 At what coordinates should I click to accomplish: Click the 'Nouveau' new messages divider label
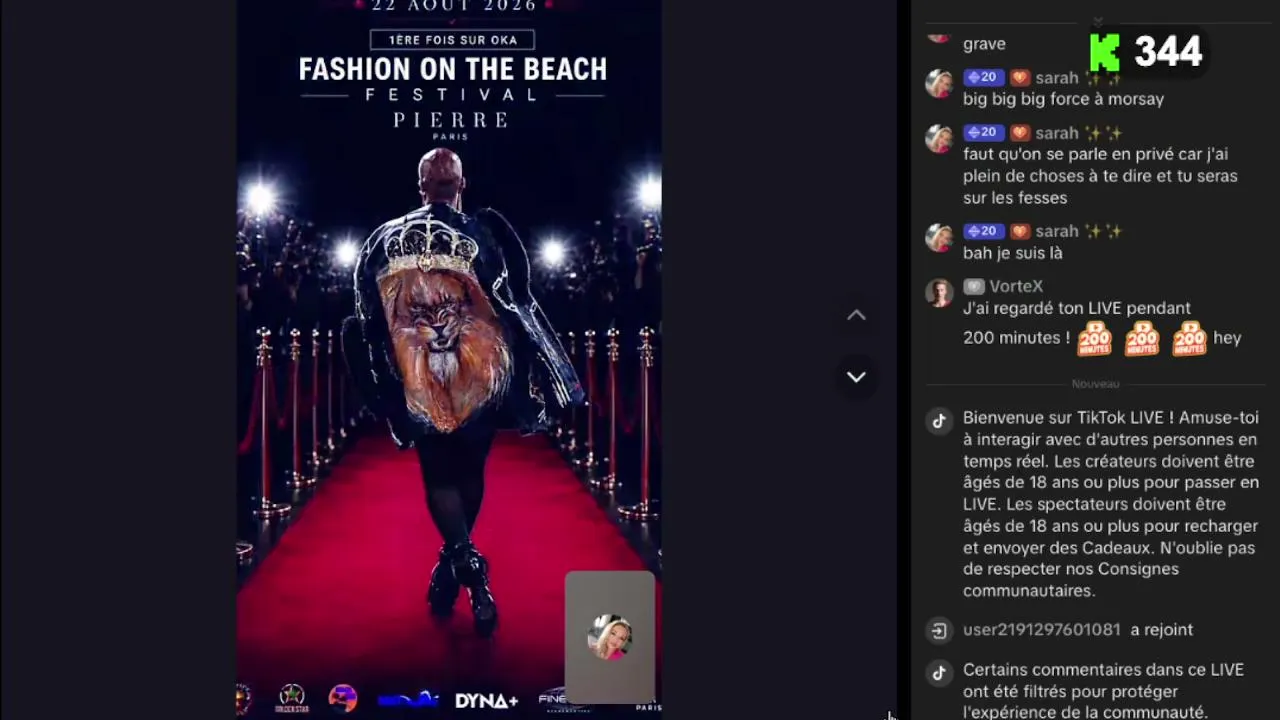[x=1095, y=384]
